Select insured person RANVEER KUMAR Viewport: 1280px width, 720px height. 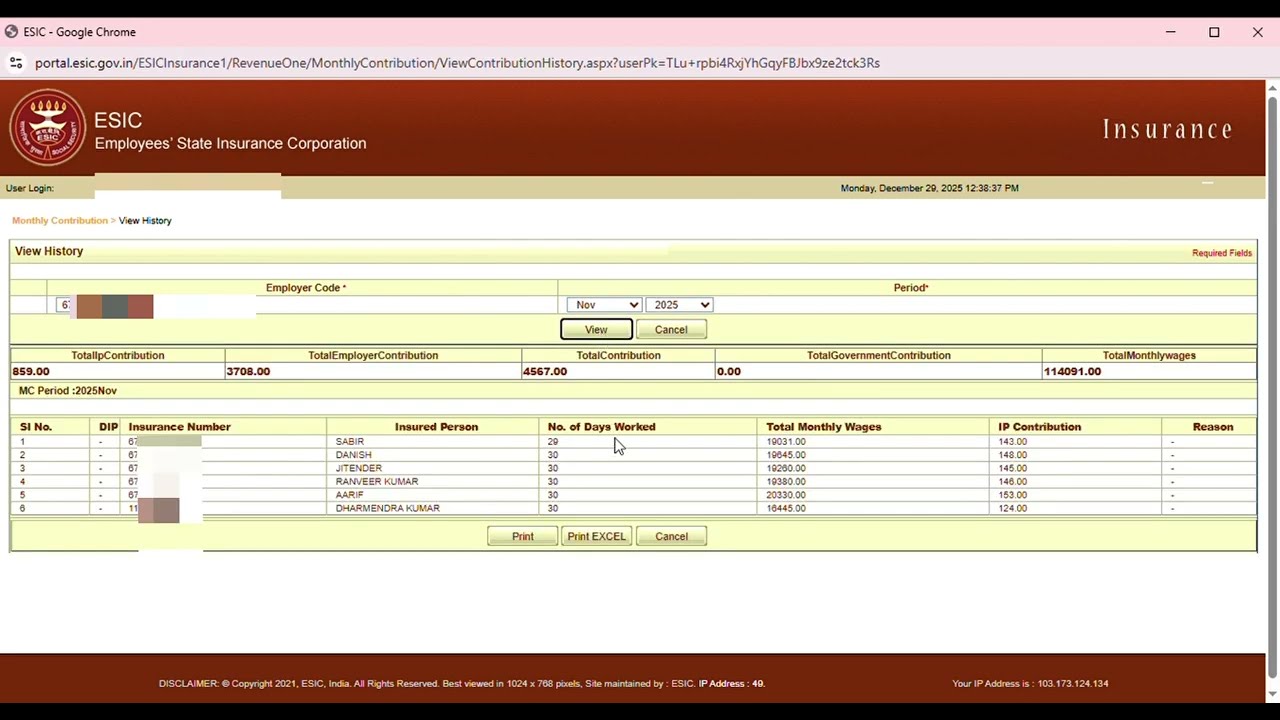[377, 481]
